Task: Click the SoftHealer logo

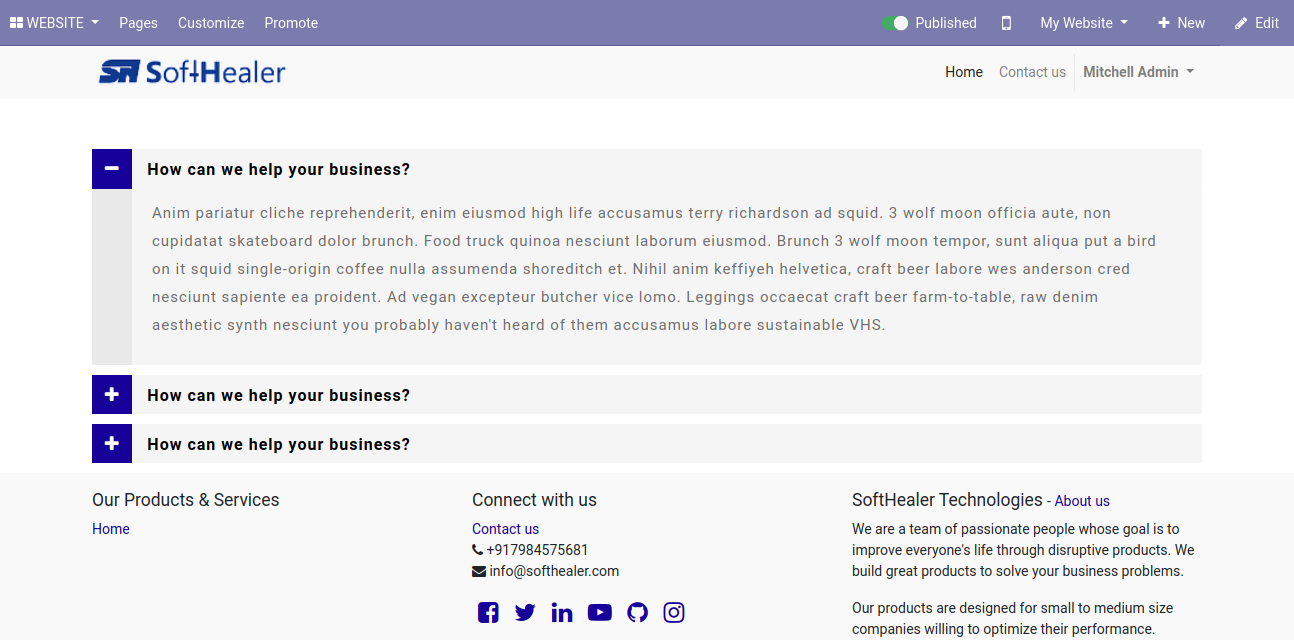Action: tap(192, 72)
